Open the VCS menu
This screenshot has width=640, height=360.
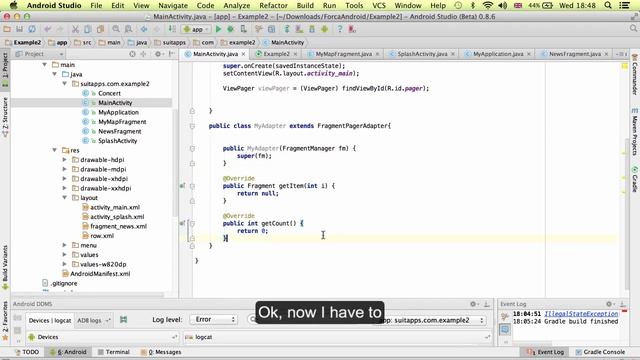pos(379,5)
